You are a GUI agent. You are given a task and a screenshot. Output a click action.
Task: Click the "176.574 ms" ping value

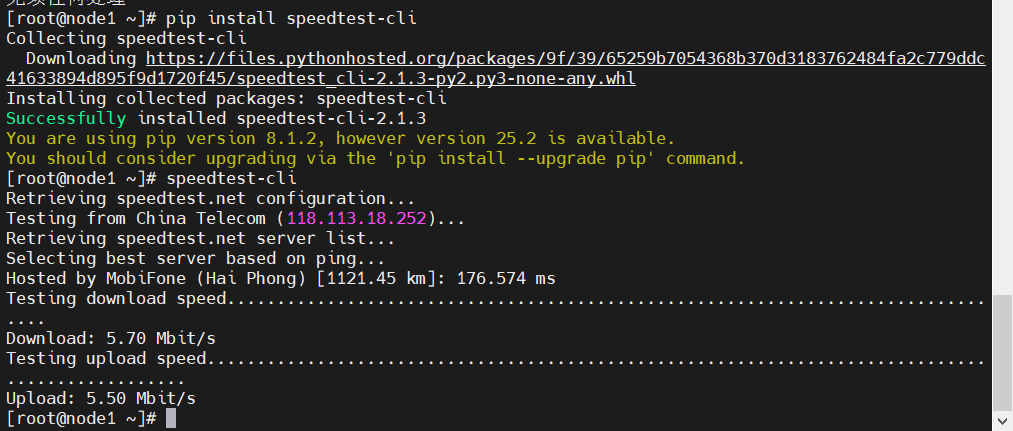coord(505,278)
